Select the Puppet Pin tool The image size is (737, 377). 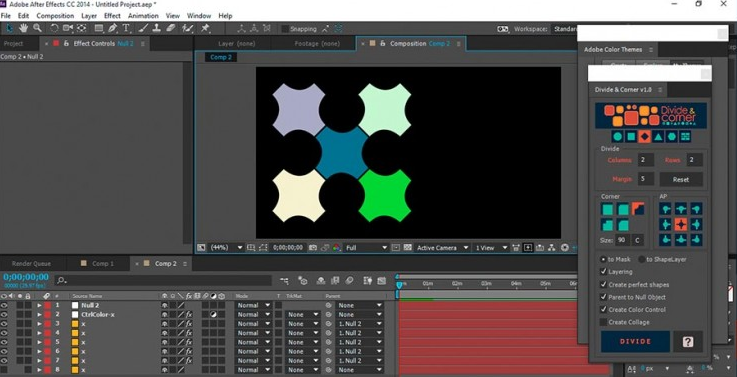click(205, 28)
